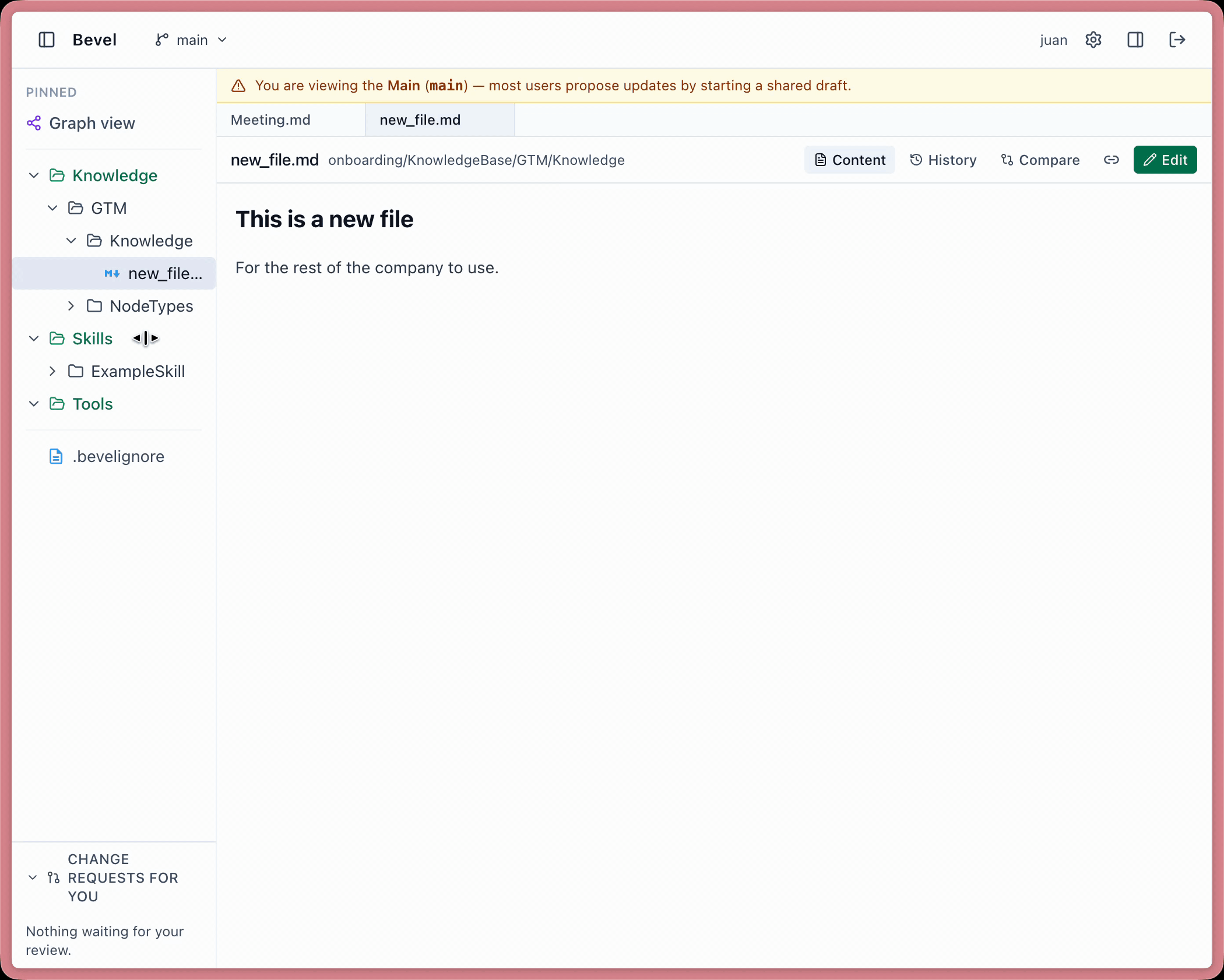1224x980 pixels.
Task: Click the GTM folder label
Action: point(109,208)
